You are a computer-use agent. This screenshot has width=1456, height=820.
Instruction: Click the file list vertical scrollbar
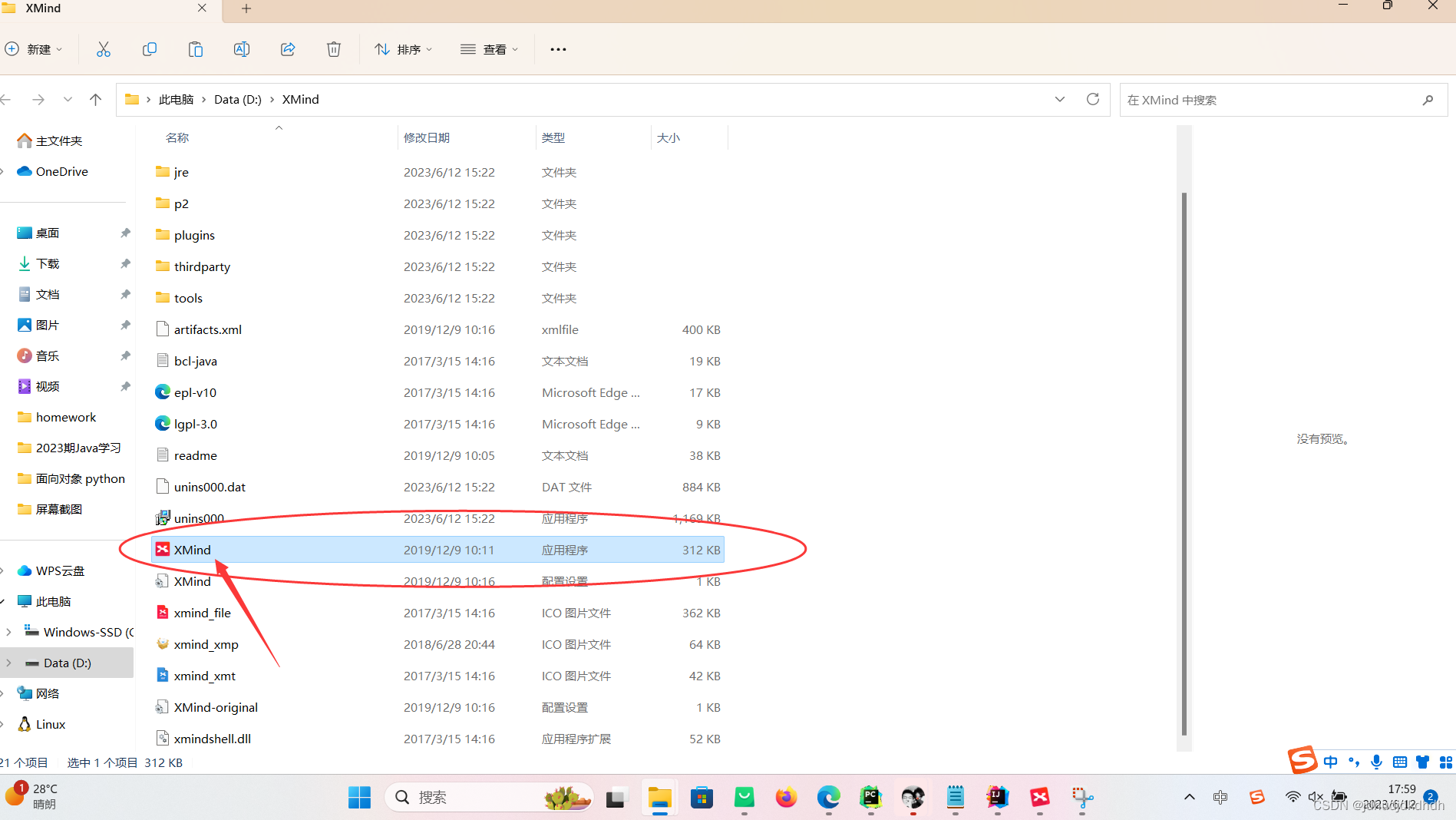(1184, 463)
